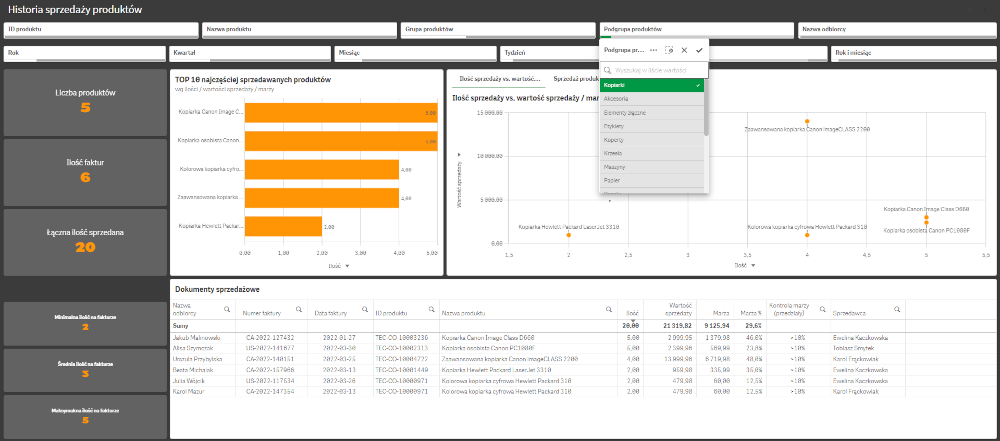This screenshot has width=1000, height=441.
Task: Open the Wartość sprzedaży y-axis measure dropdown
Action: click(459, 180)
